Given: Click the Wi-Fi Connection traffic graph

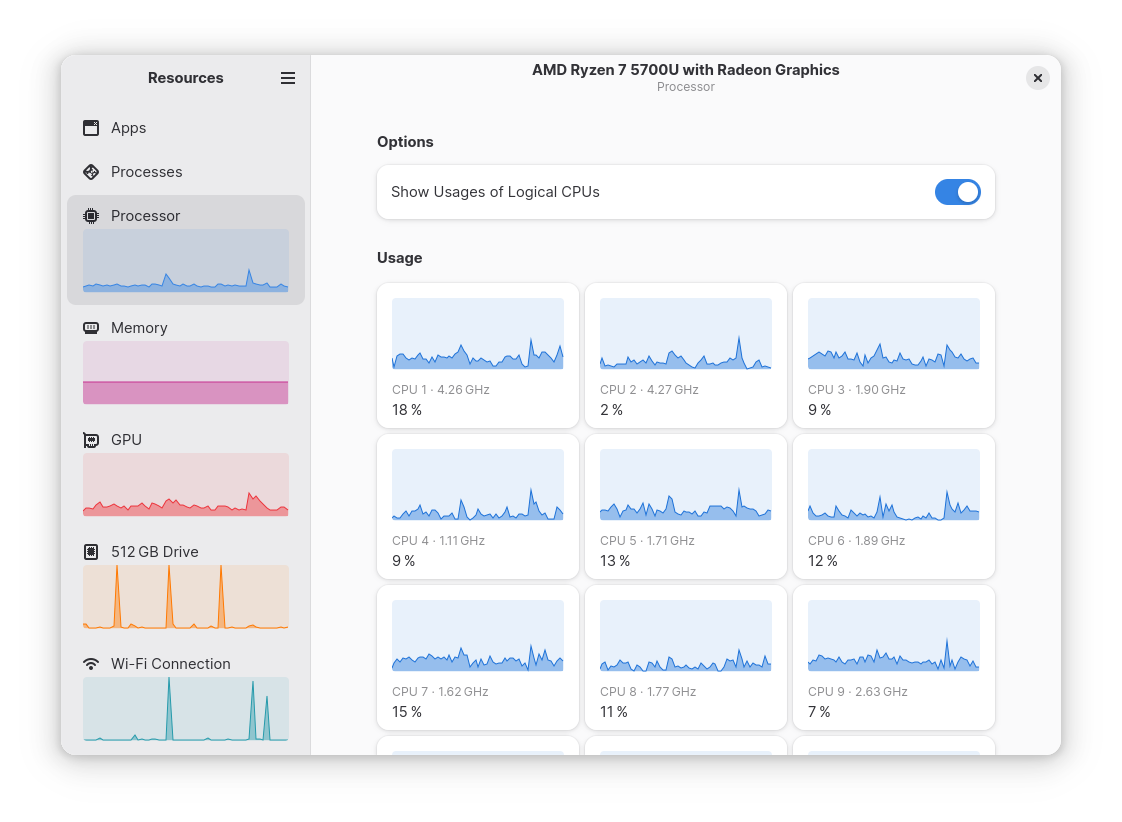Looking at the screenshot, I should point(186,709).
